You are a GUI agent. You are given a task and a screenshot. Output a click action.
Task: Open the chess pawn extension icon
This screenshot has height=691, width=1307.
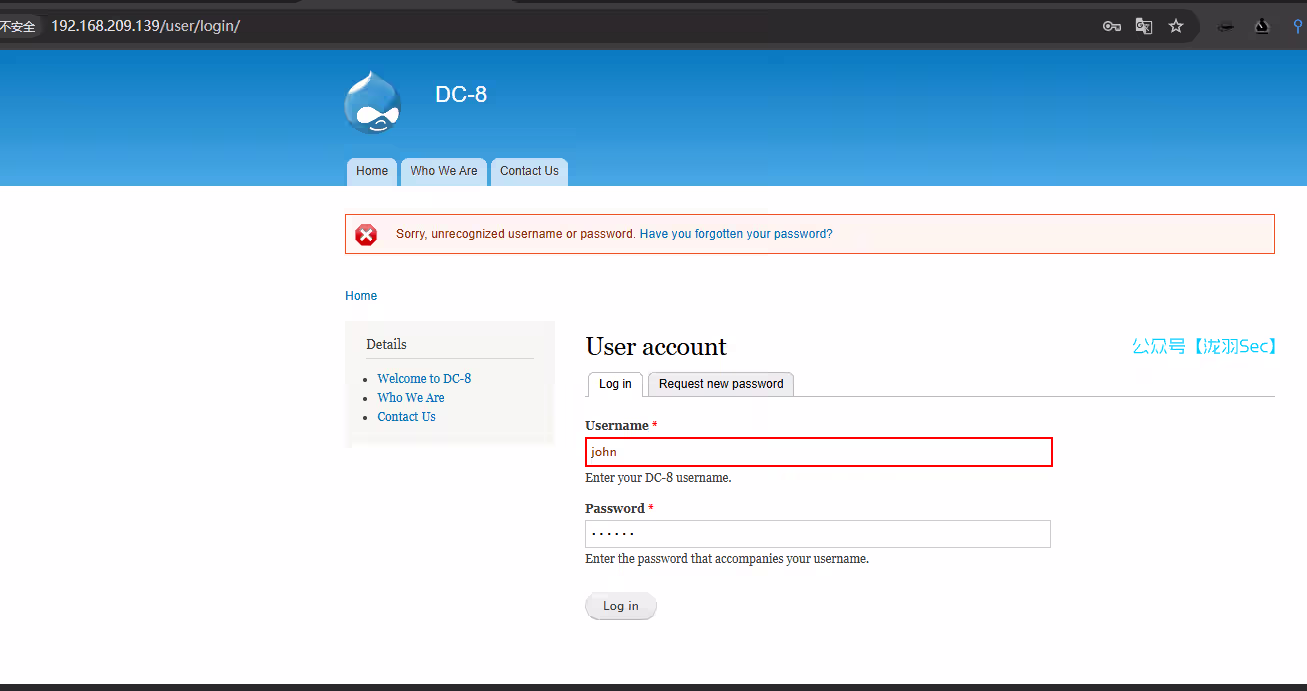point(1262,26)
